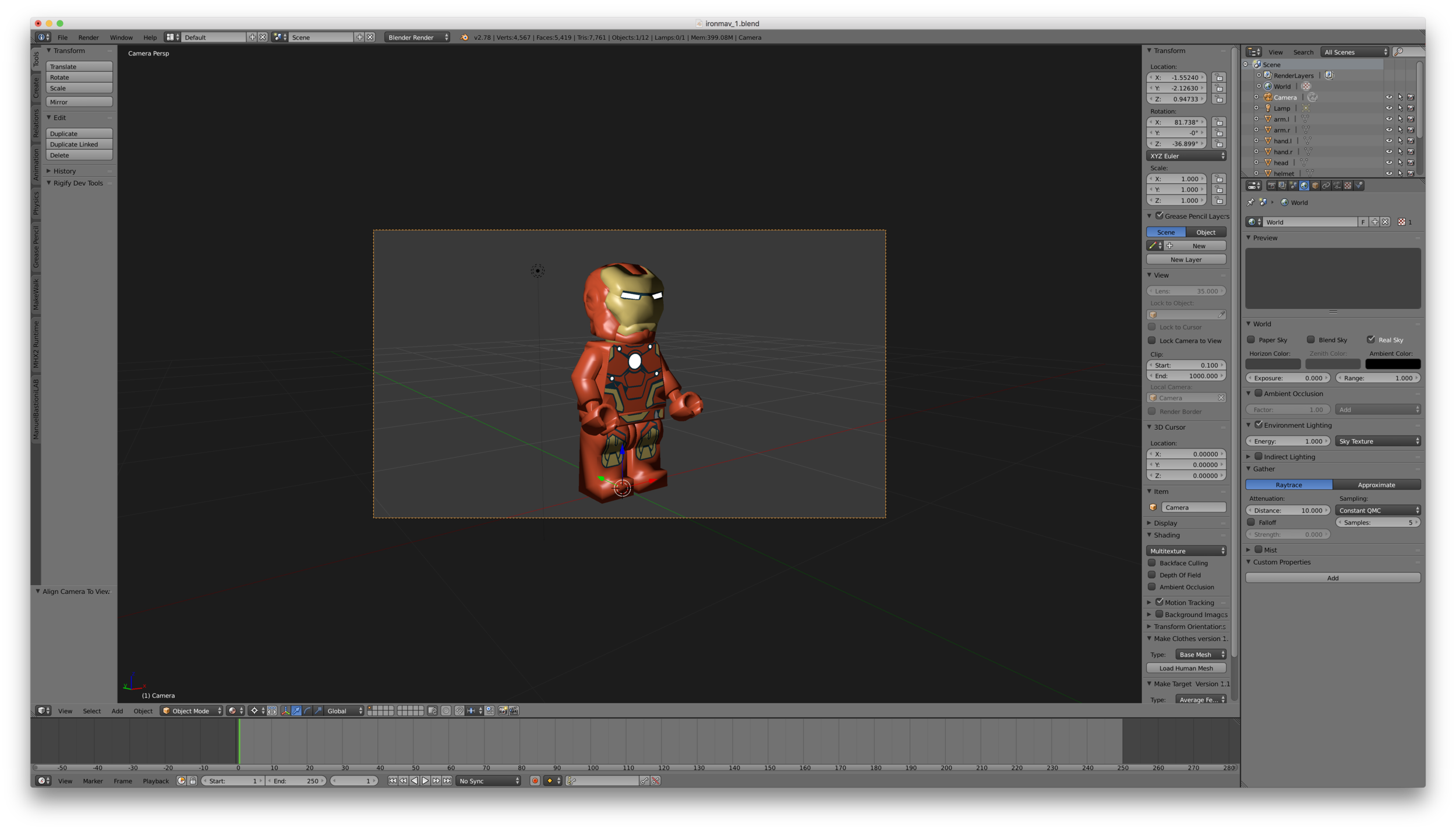The image size is (1456, 831).
Task: Open the World properties globe tab icon
Action: pos(1304,186)
